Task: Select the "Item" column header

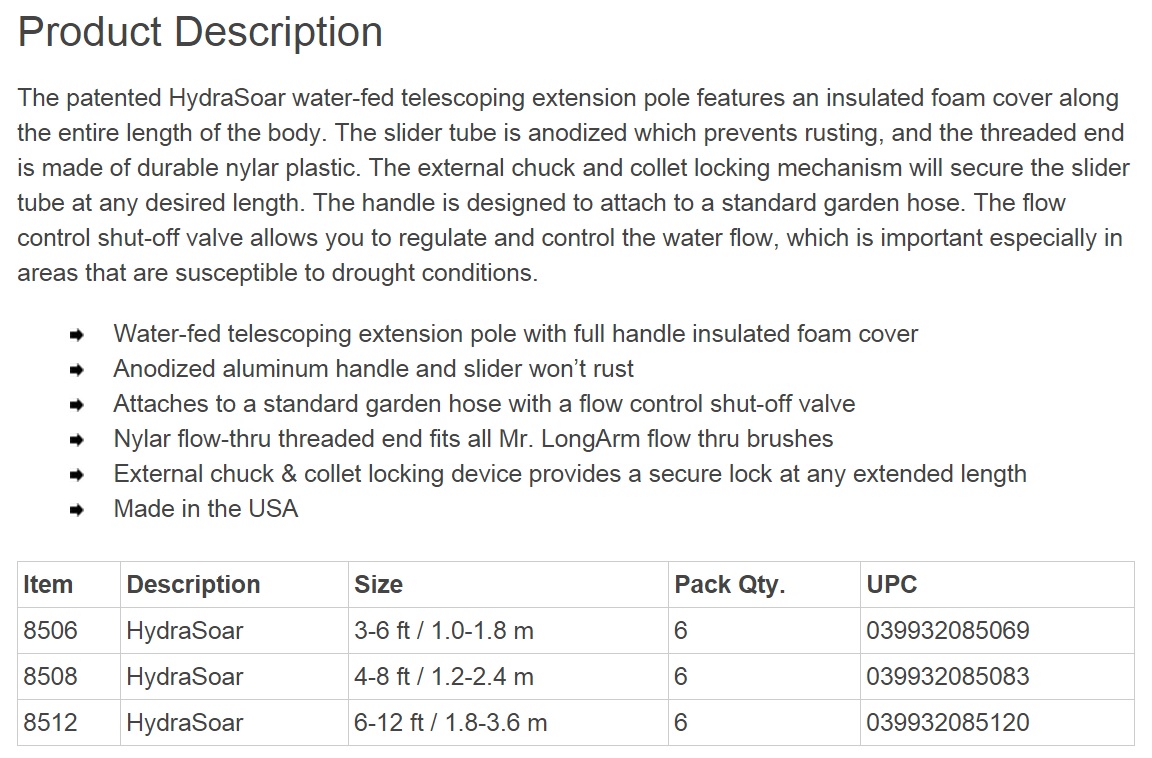Action: [48, 585]
